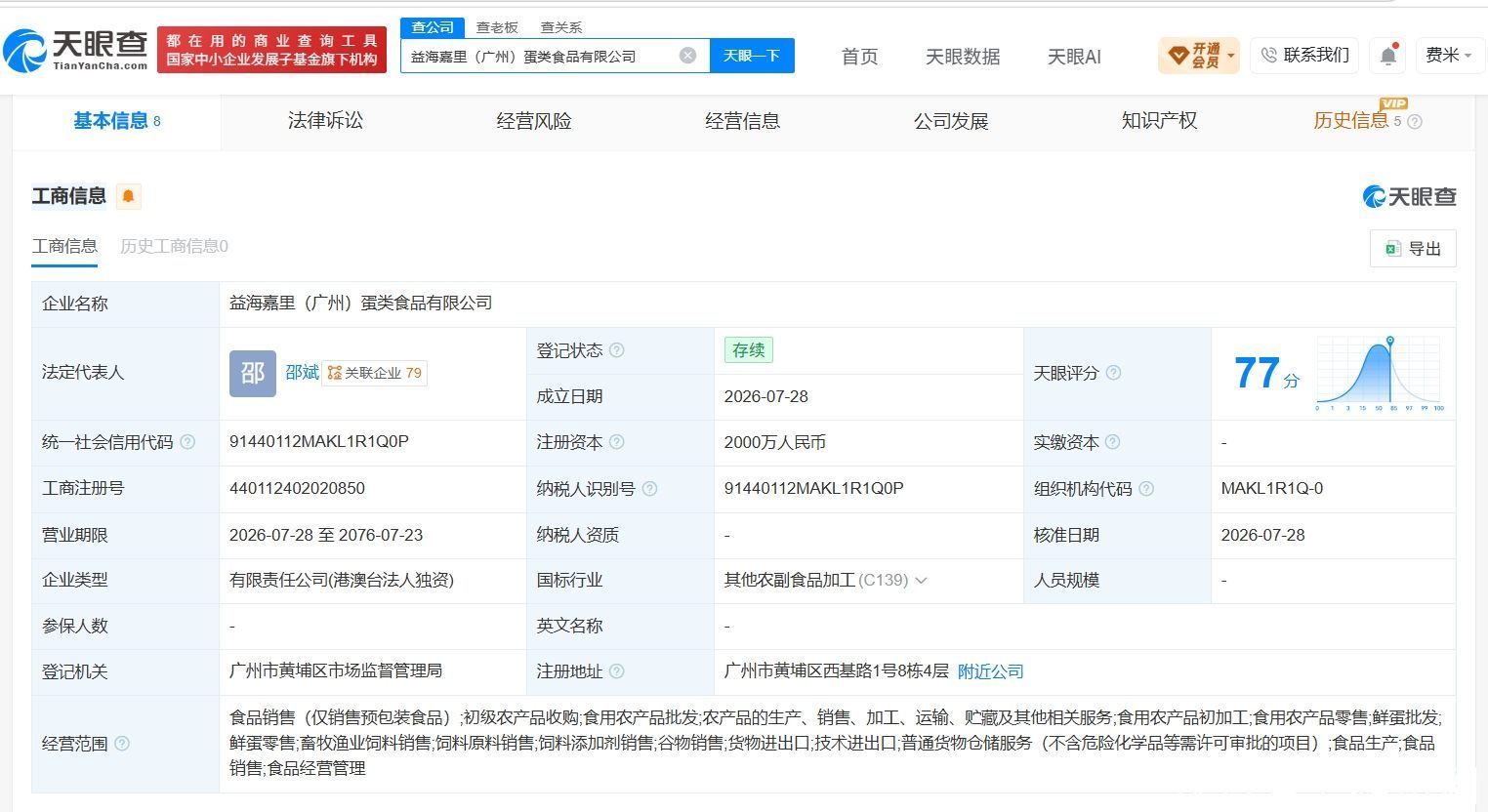Viewport: 1488px width, 812px height.
Task: Click the credit code 91440112MAKL1R1Q0P under 统一社会信用代码
Action: [319, 441]
